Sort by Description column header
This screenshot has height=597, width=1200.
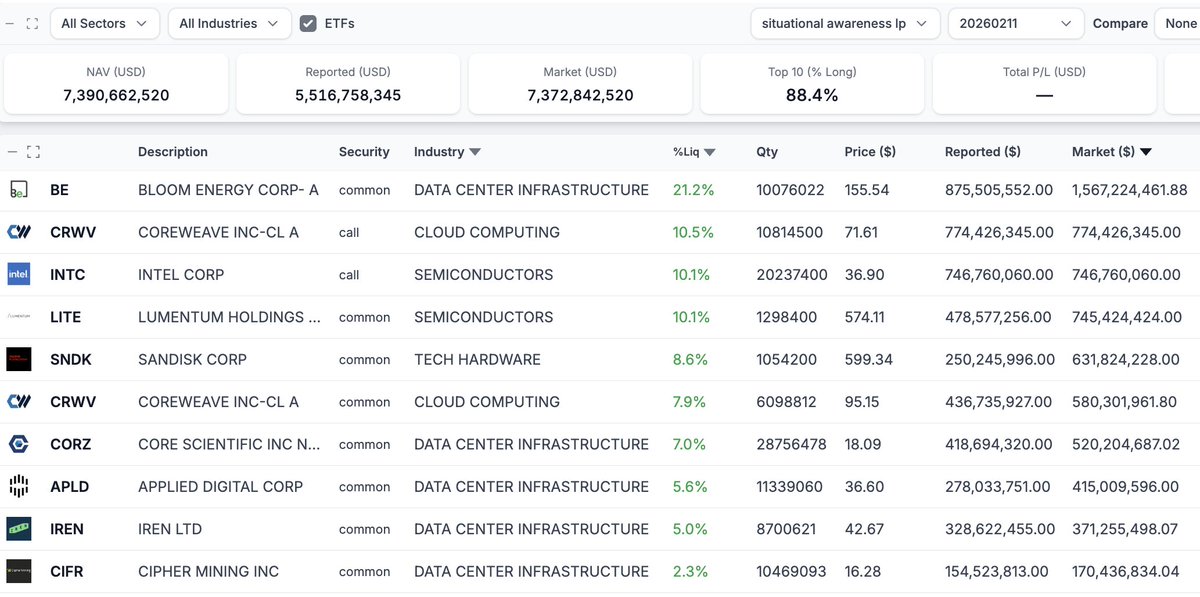(x=173, y=152)
